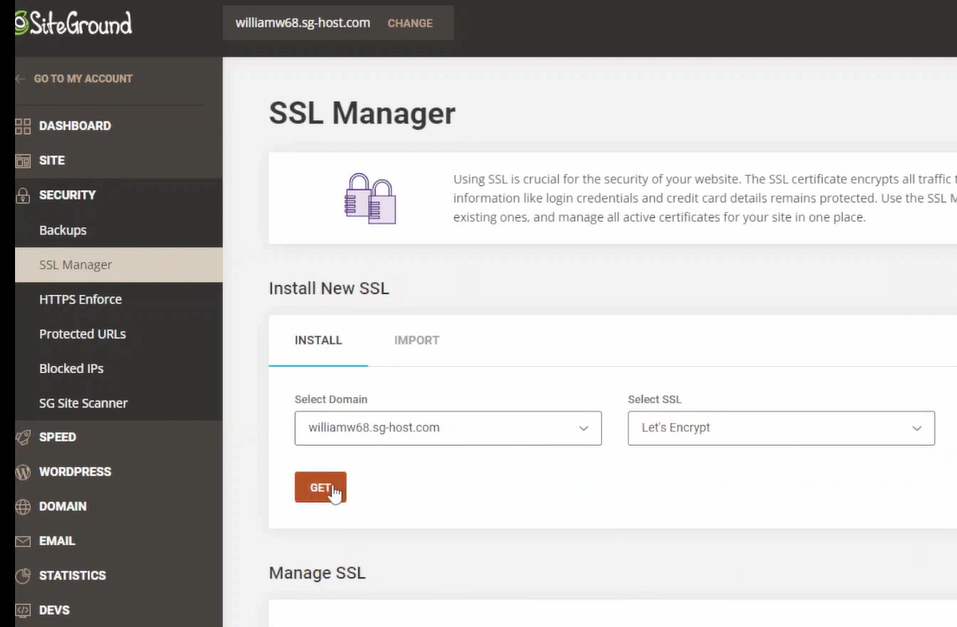This screenshot has width=957, height=627.
Task: Click the Site layout icon
Action: coord(23,161)
